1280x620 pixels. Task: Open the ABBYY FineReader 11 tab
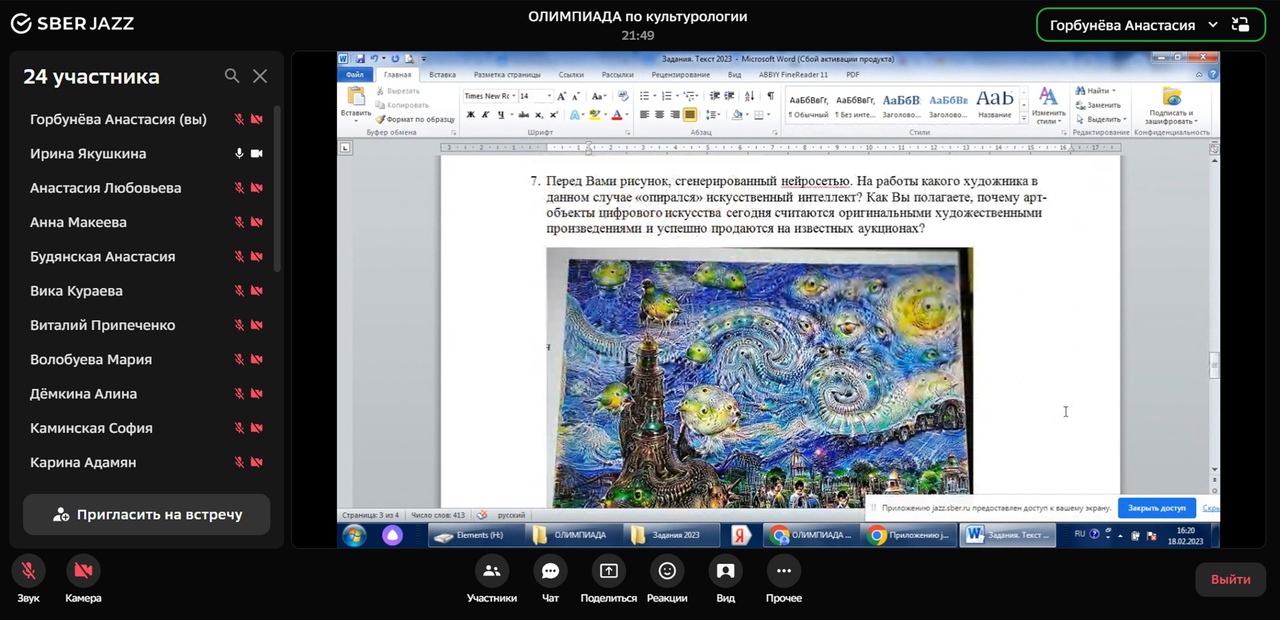(x=793, y=75)
